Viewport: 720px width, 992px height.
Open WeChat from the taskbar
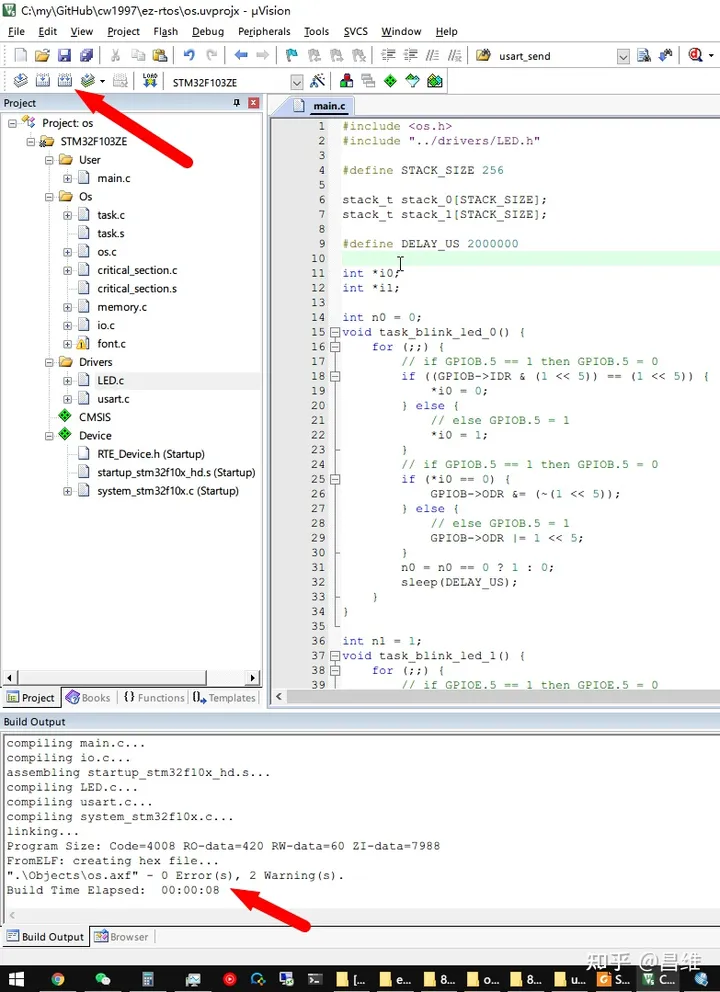click(x=102, y=979)
